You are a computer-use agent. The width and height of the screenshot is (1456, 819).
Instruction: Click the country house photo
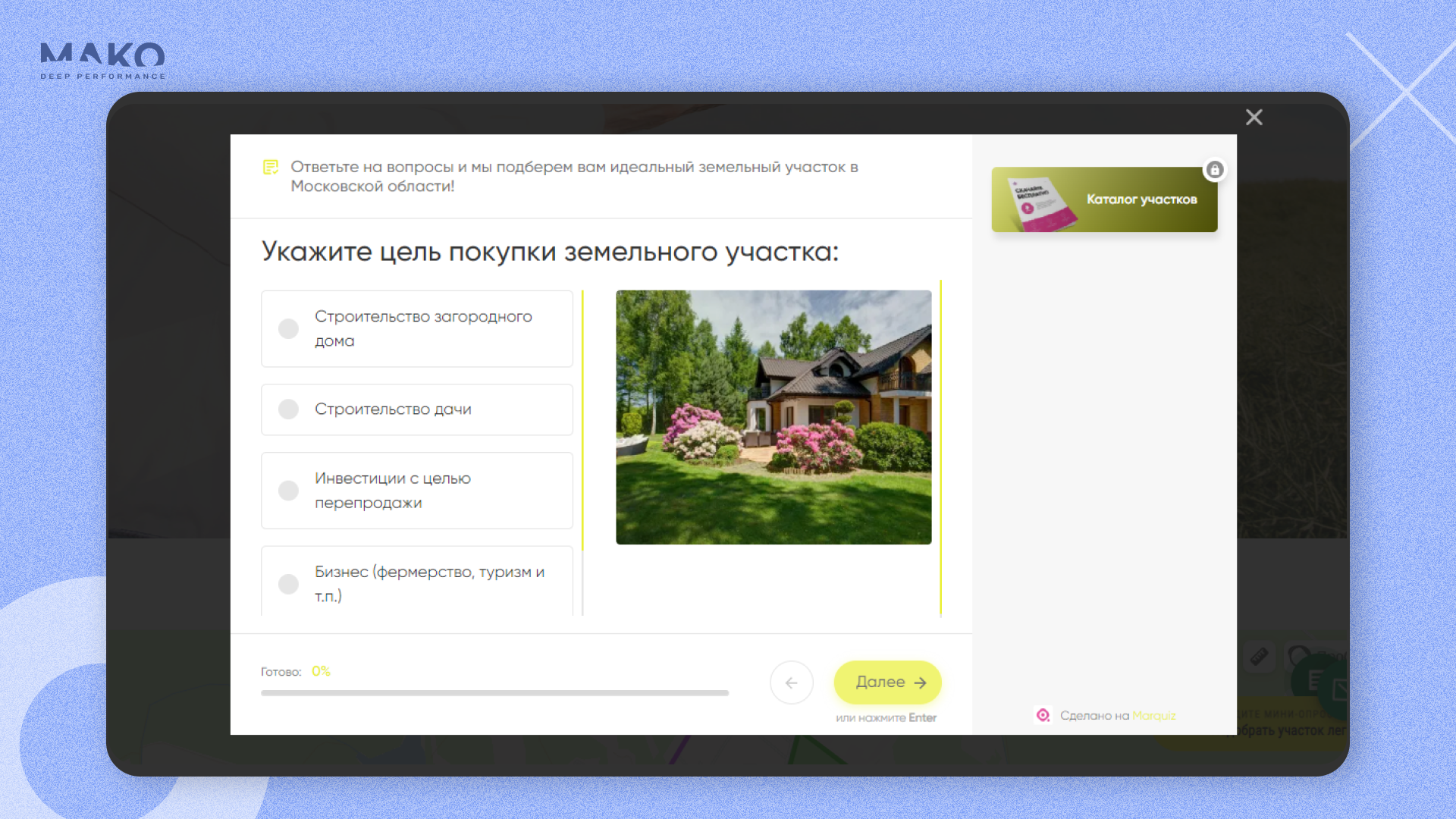[x=773, y=417]
